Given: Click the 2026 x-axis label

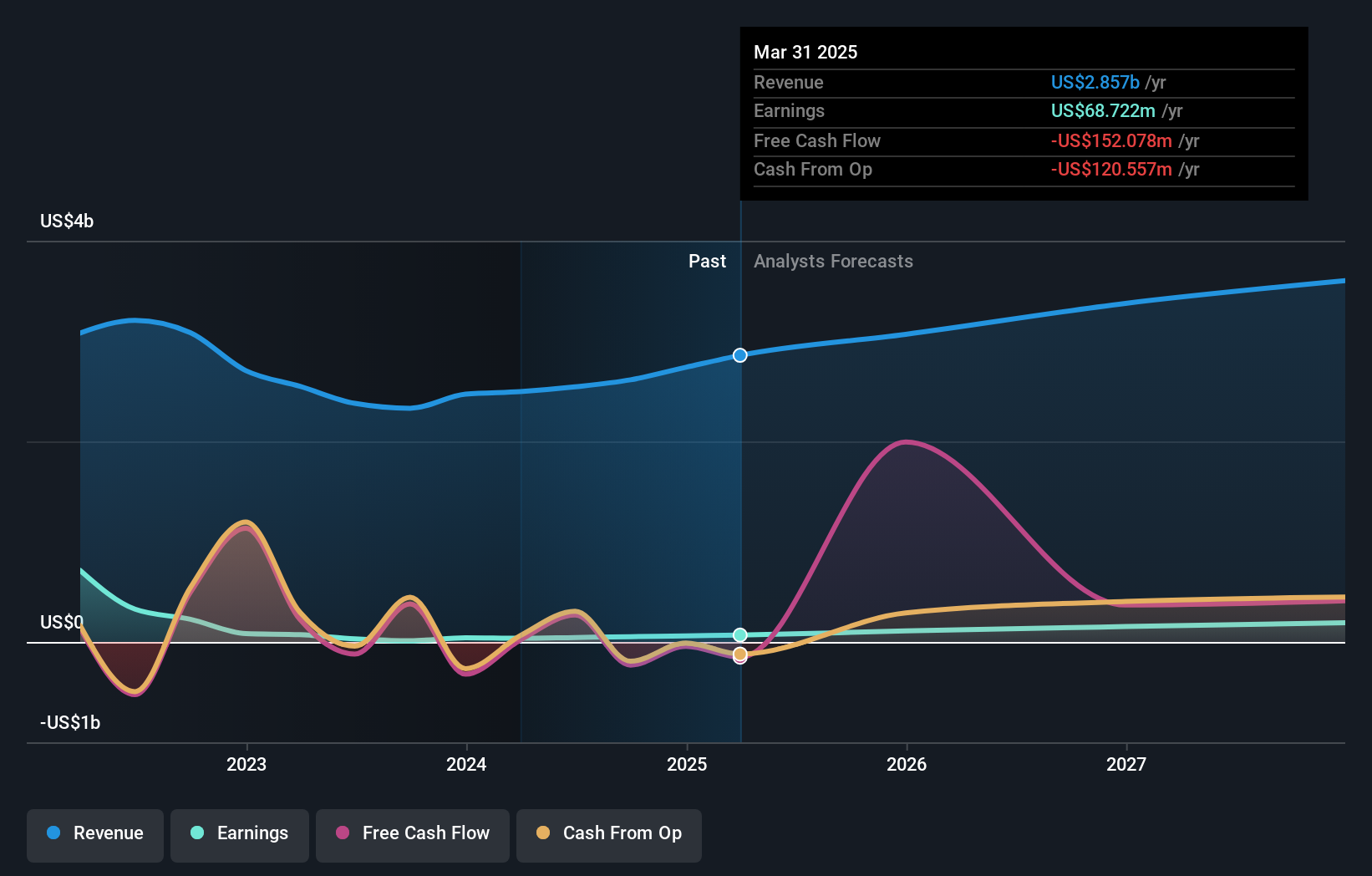Looking at the screenshot, I should click(x=907, y=764).
